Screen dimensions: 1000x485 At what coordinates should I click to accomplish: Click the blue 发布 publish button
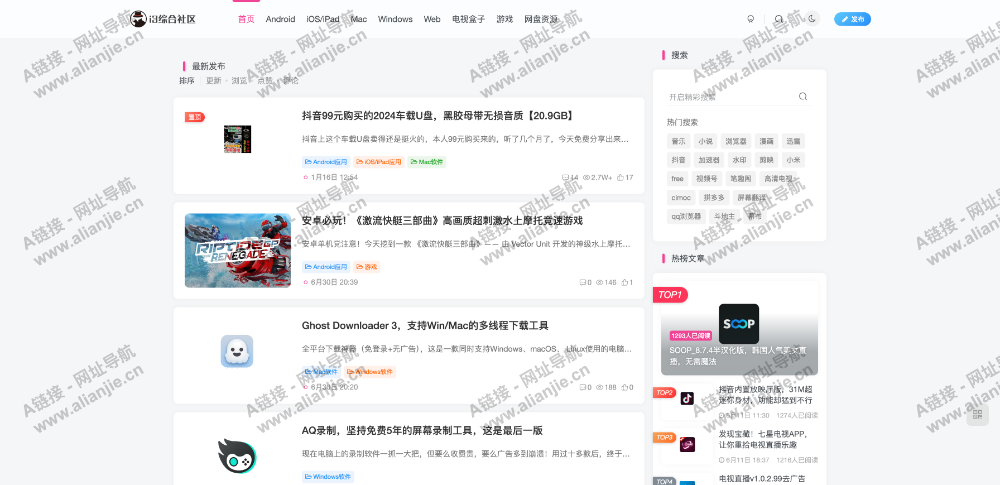coord(852,19)
